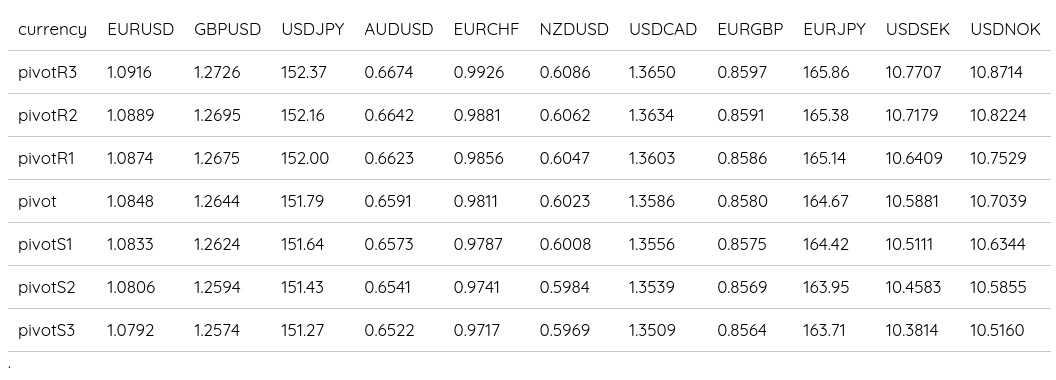Select the pivot row label

coord(38,201)
